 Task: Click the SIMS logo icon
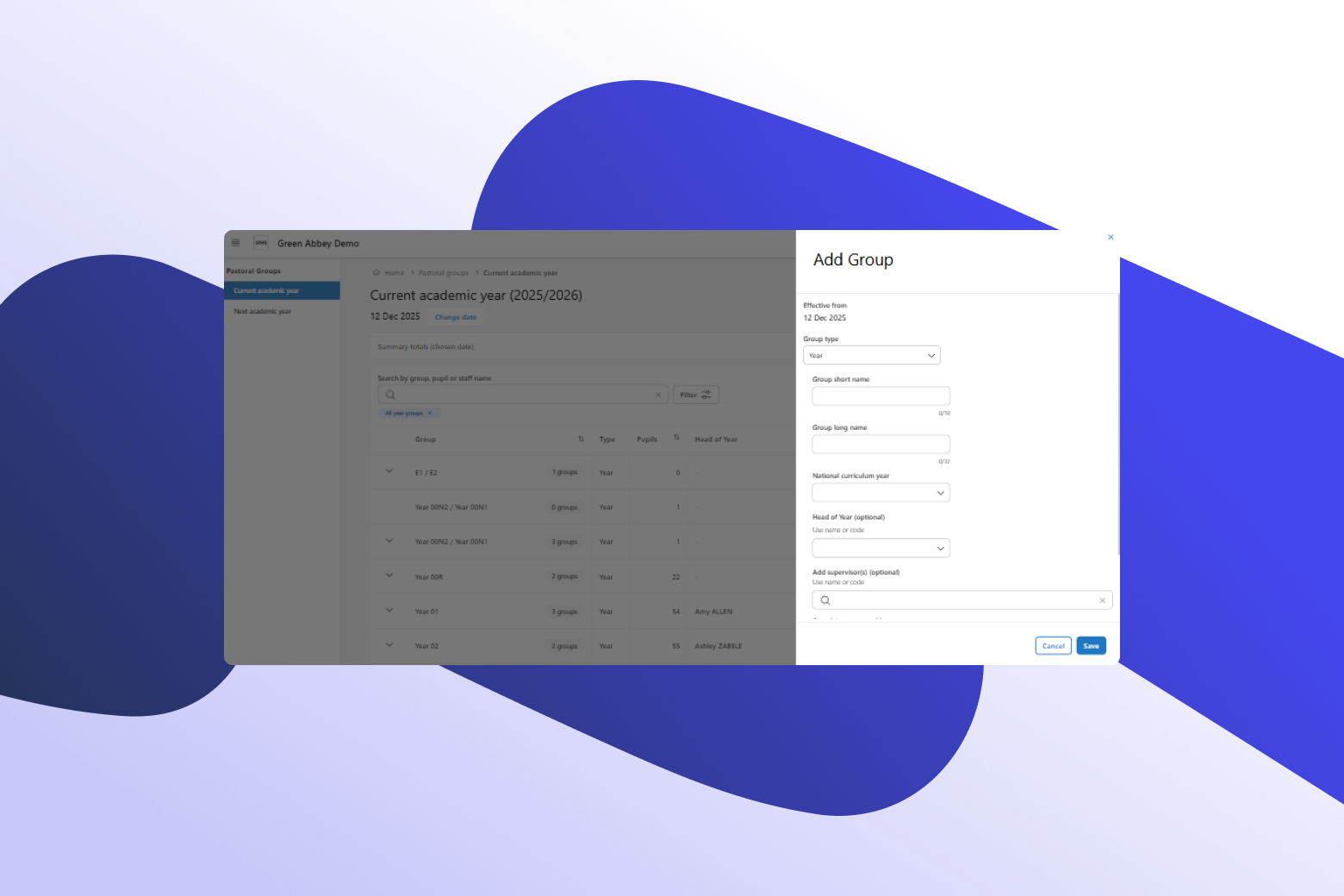(261, 243)
